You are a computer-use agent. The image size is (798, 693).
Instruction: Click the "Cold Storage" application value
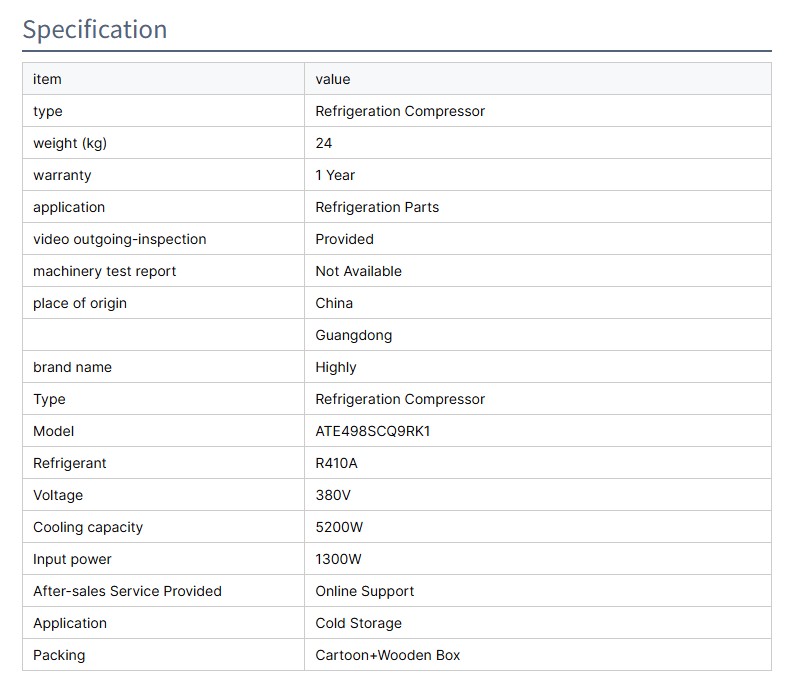[358, 623]
